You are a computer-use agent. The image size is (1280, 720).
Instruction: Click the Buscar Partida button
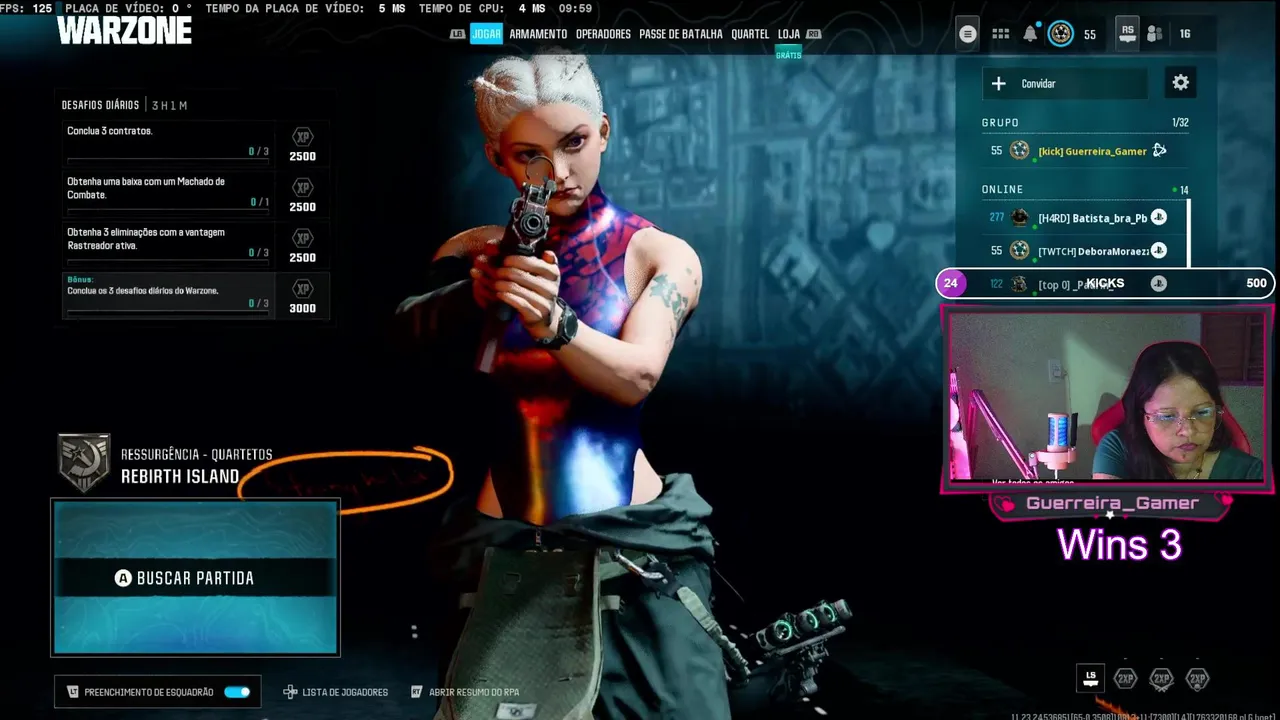[195, 578]
